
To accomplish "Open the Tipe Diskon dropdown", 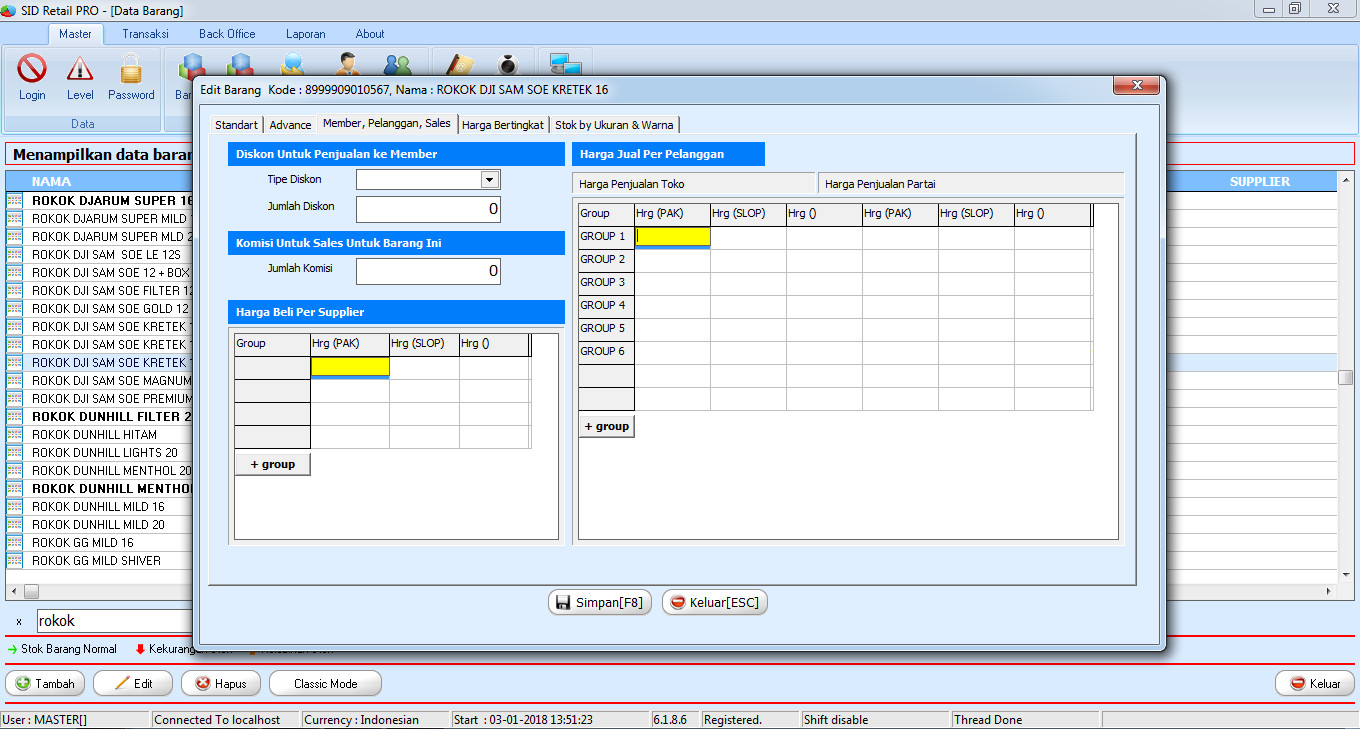I will coord(489,179).
